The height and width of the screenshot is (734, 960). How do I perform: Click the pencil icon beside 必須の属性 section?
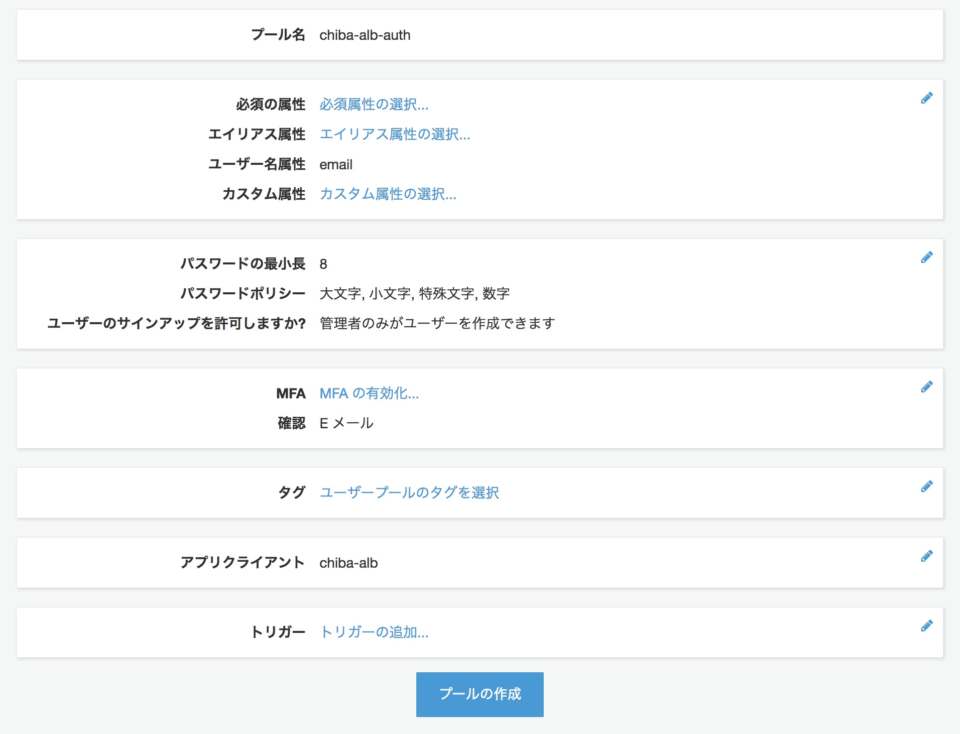(x=926, y=98)
